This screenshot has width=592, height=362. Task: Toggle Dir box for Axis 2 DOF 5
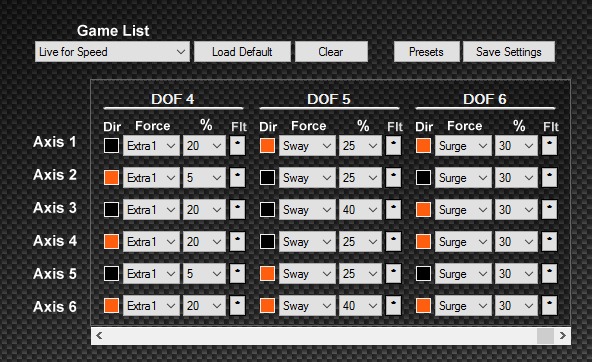[x=267, y=177]
